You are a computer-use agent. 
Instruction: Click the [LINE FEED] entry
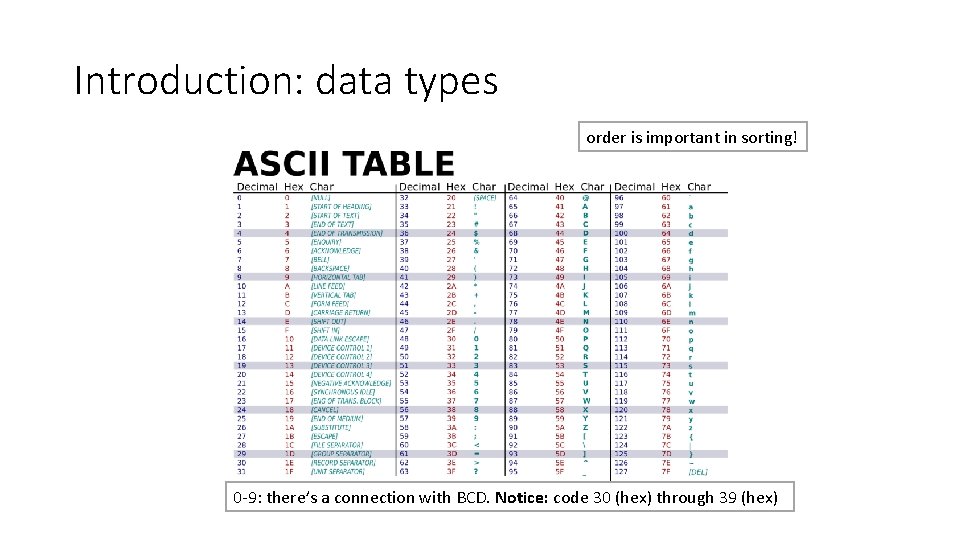[x=331, y=286]
